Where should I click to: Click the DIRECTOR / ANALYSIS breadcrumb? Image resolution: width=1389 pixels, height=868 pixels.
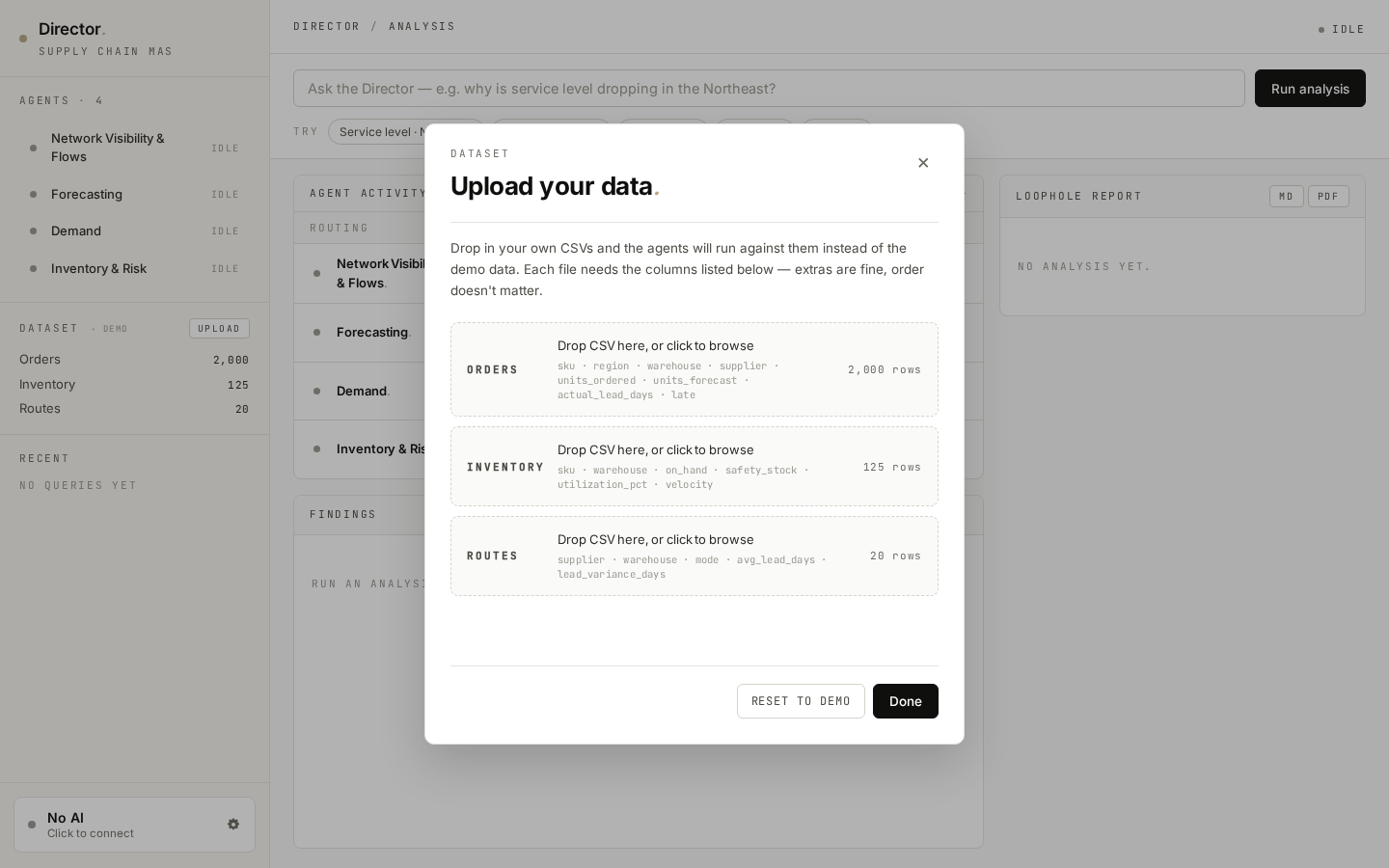tap(374, 27)
